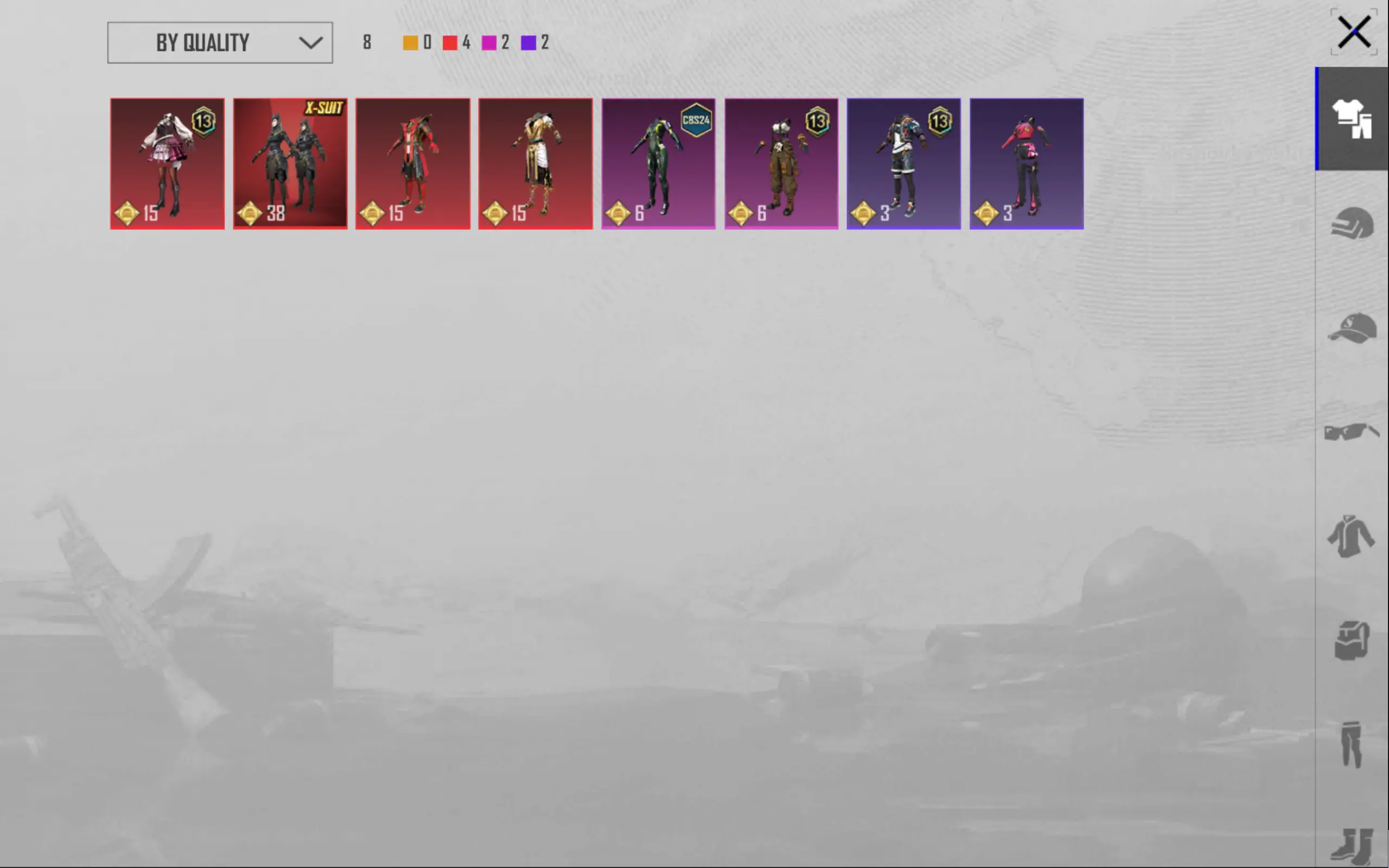Select the helmet category icon
This screenshot has height=868, width=1389.
click(x=1352, y=224)
